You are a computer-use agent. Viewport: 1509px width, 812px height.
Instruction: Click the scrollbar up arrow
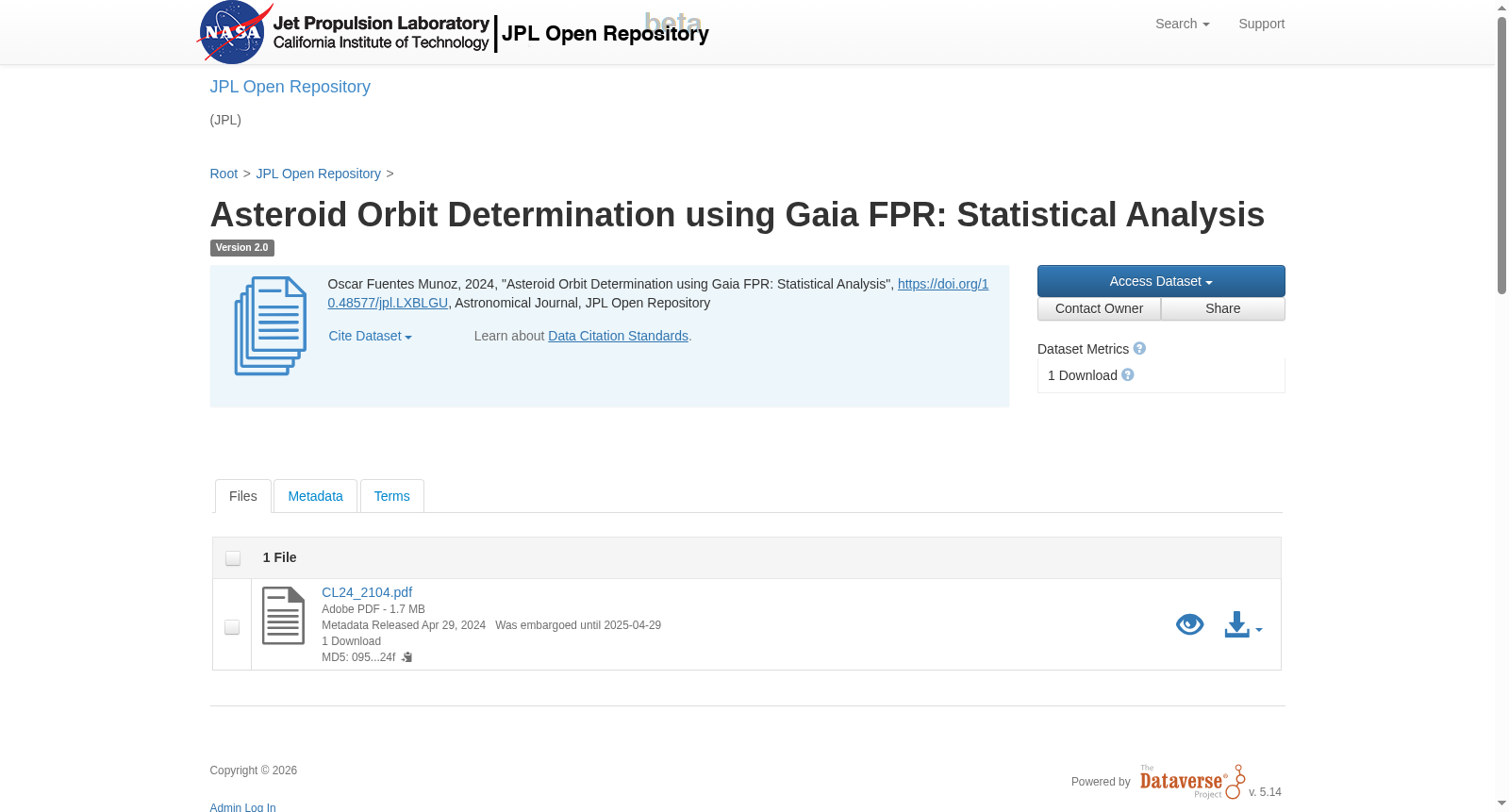pyautogui.click(x=1501, y=8)
